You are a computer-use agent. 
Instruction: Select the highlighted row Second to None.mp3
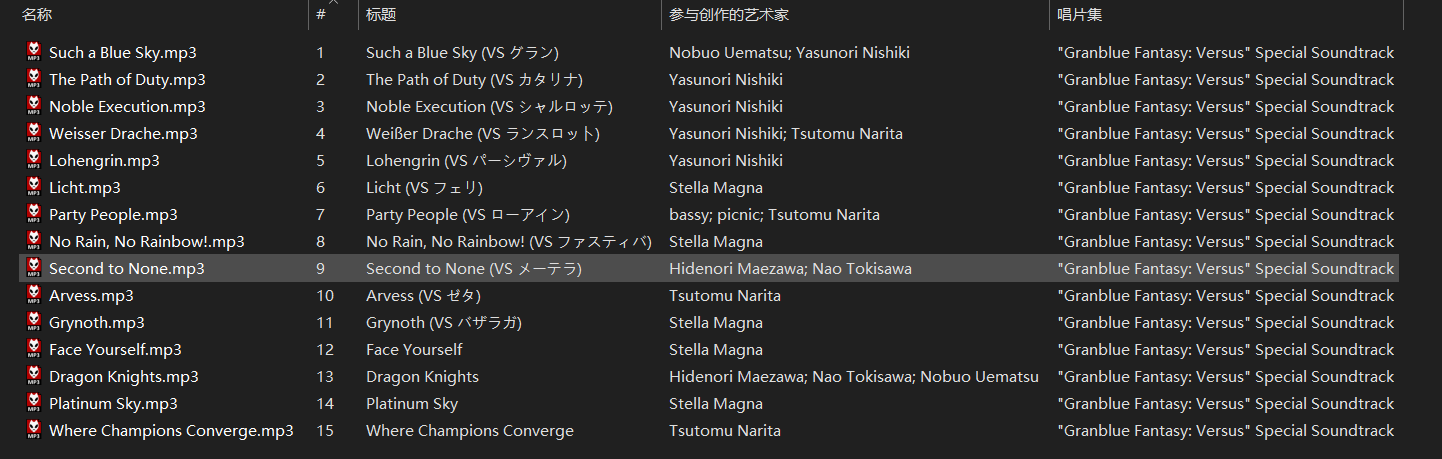click(x=709, y=268)
